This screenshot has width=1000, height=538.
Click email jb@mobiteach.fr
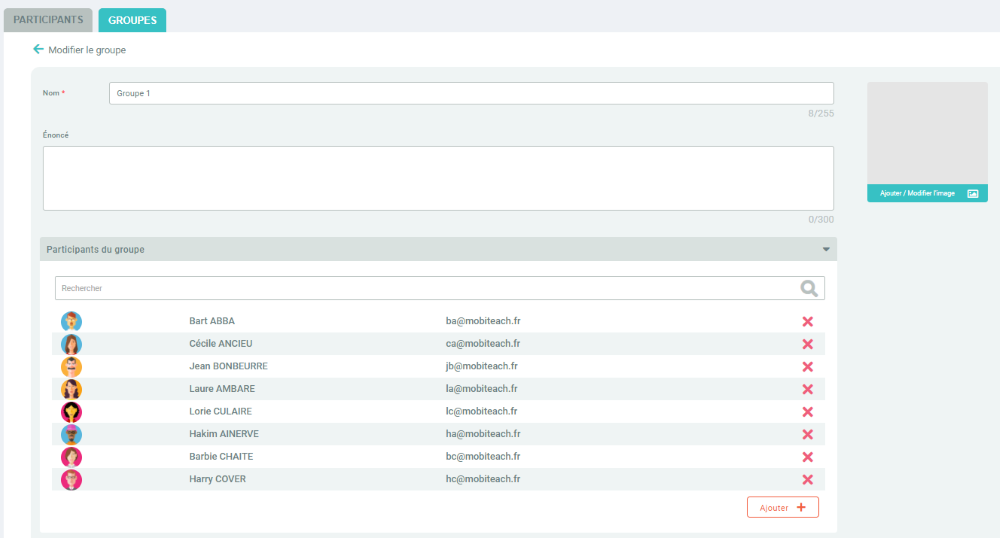click(x=482, y=366)
